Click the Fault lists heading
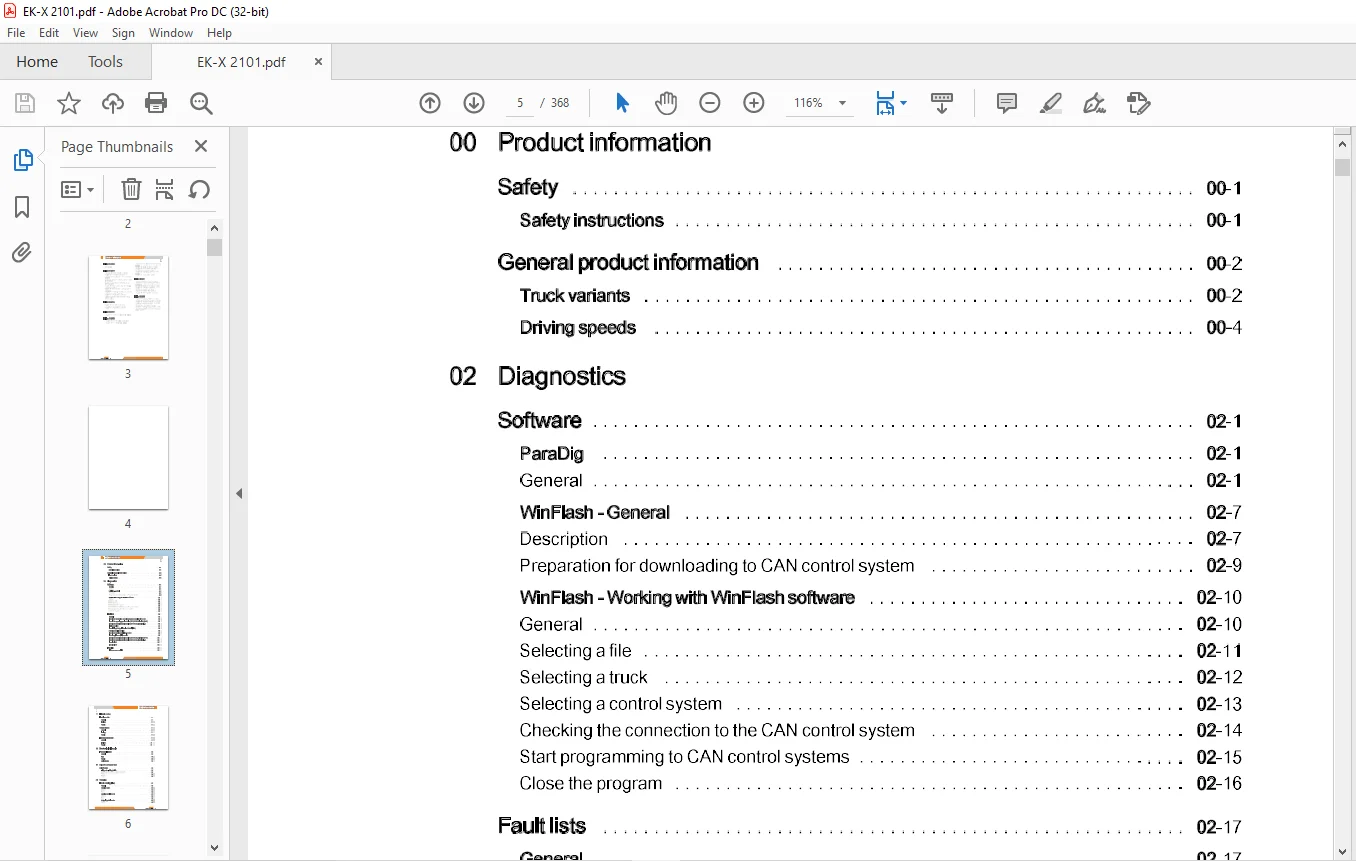The height and width of the screenshot is (861, 1356). click(542, 826)
